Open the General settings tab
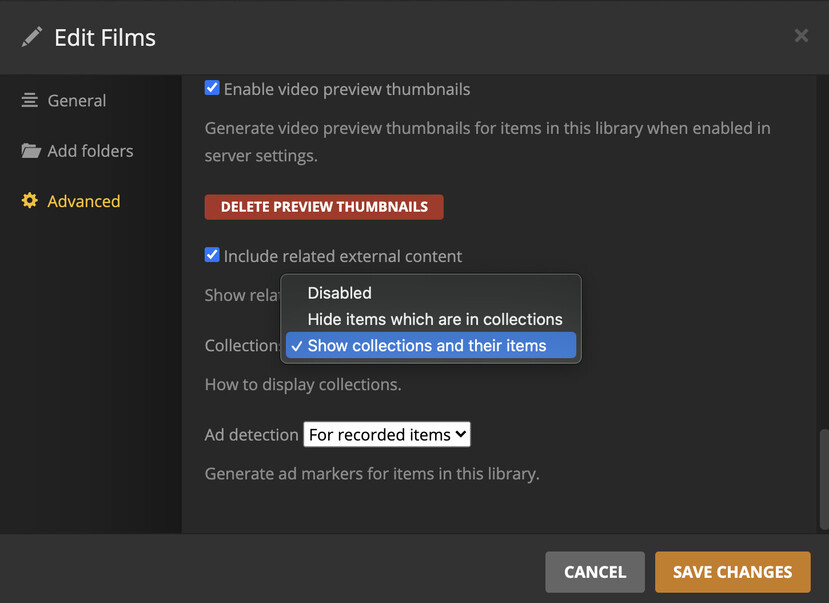The image size is (829, 603). (76, 100)
